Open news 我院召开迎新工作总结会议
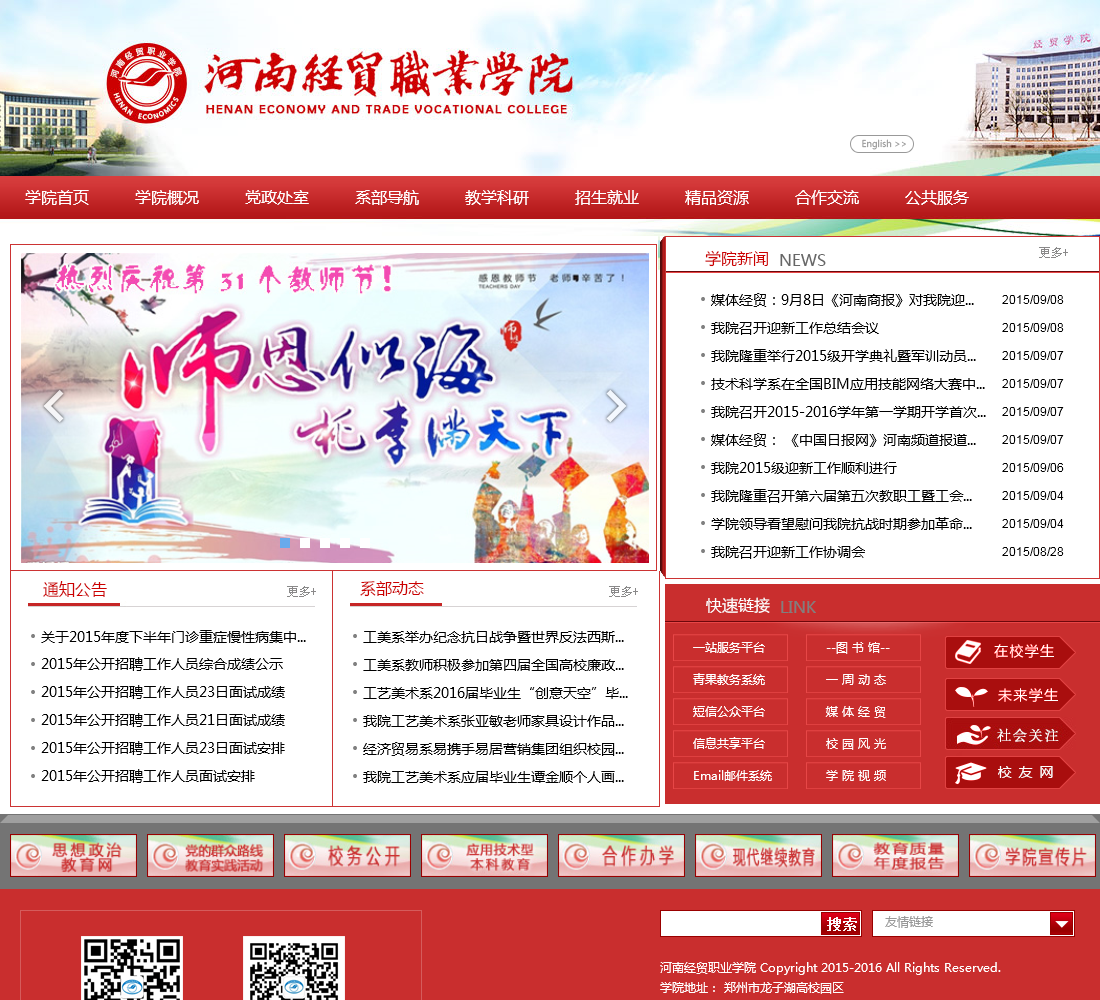 click(x=794, y=328)
